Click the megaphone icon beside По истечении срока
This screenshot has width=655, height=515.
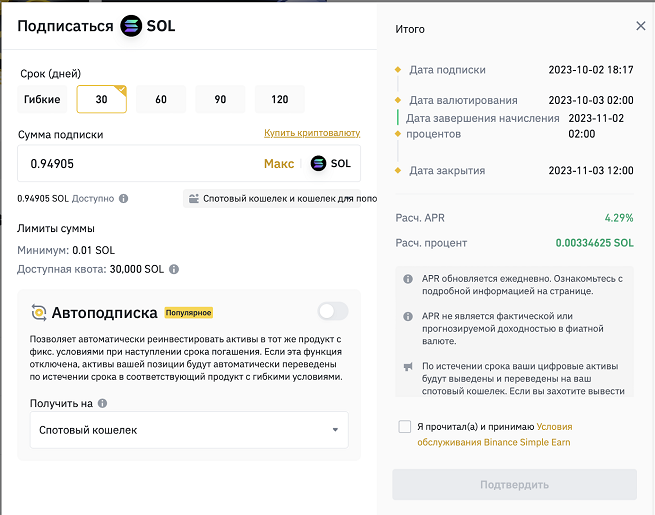pyautogui.click(x=408, y=367)
